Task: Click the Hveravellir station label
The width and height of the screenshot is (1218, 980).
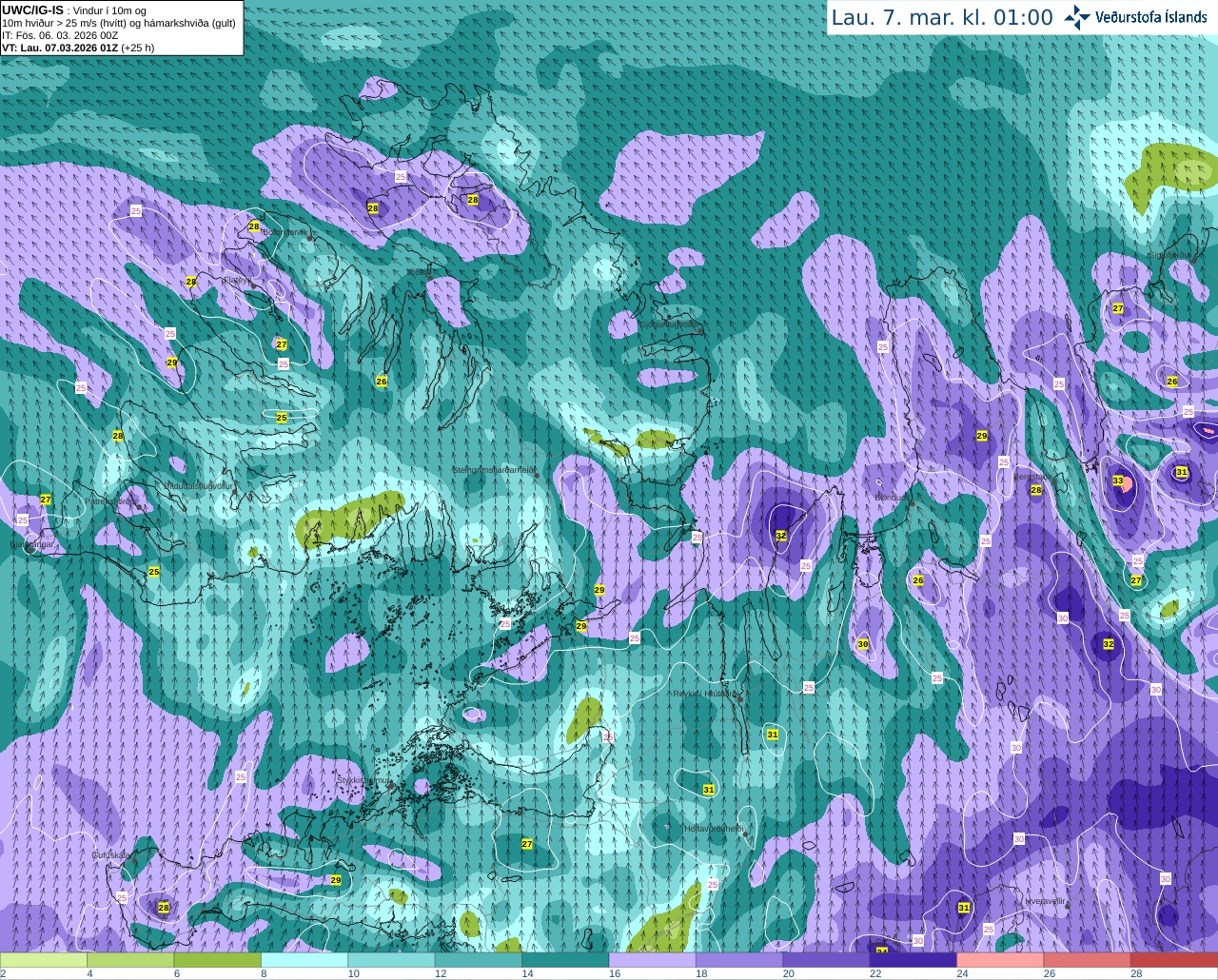Action: 1045,900
